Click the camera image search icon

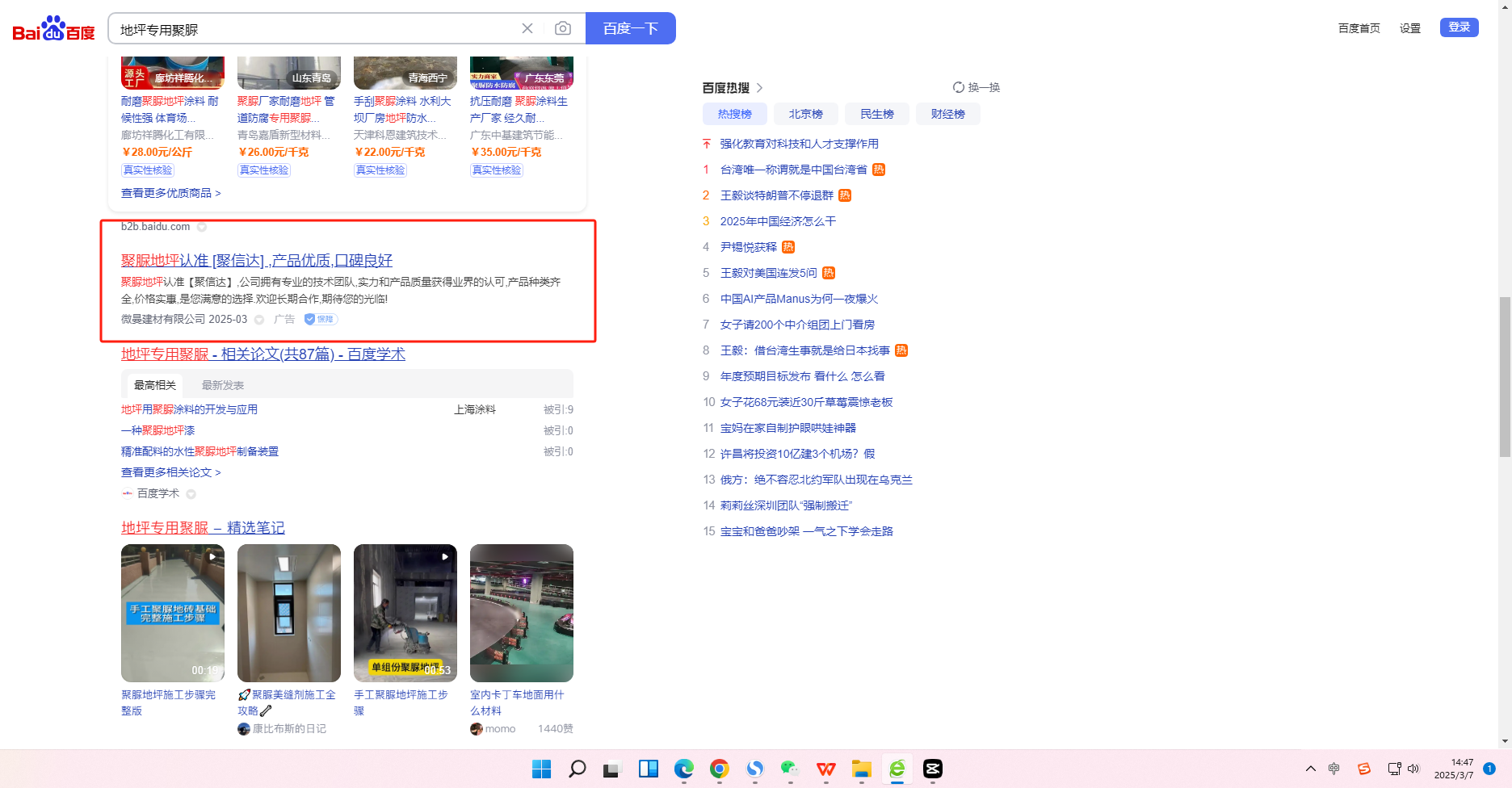click(x=563, y=29)
